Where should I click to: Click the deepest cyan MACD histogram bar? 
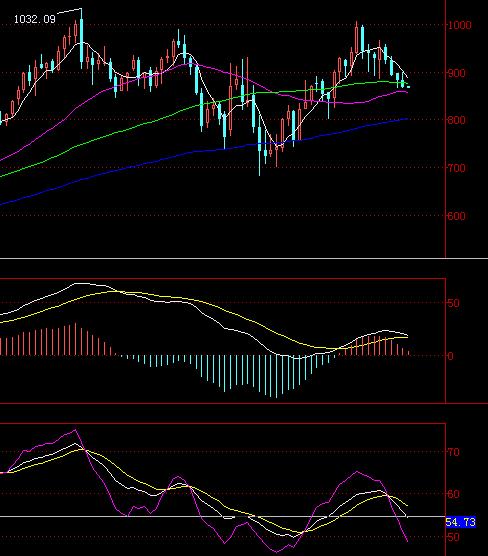277,377
